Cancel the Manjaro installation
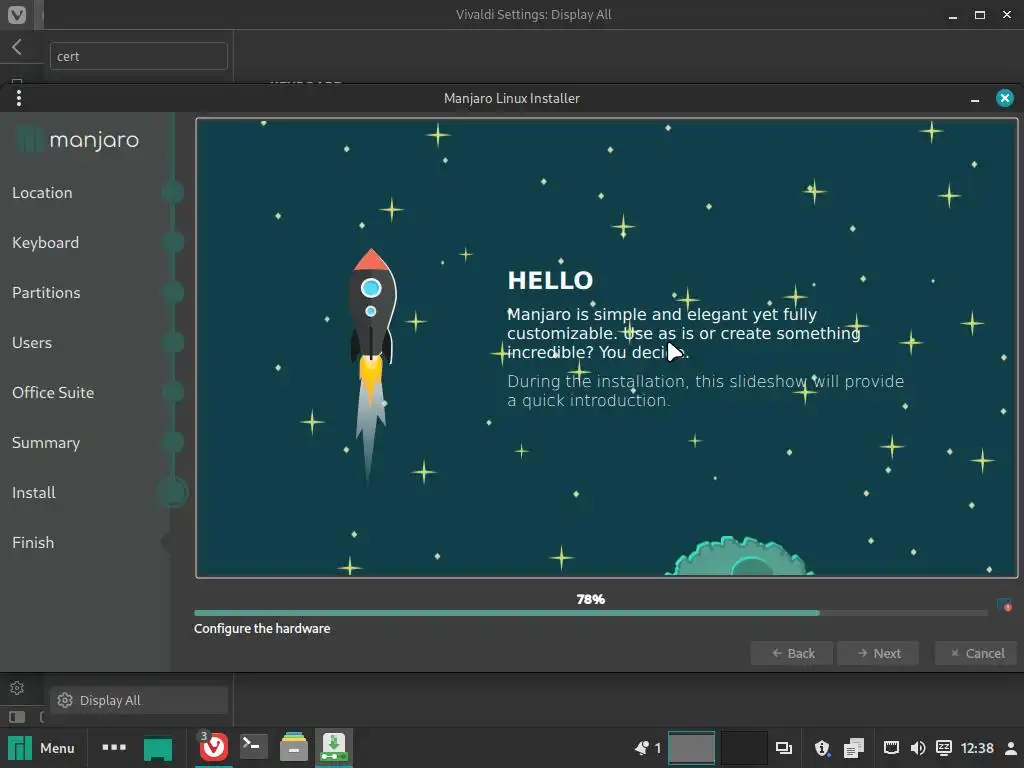The height and width of the screenshot is (768, 1024). [976, 653]
